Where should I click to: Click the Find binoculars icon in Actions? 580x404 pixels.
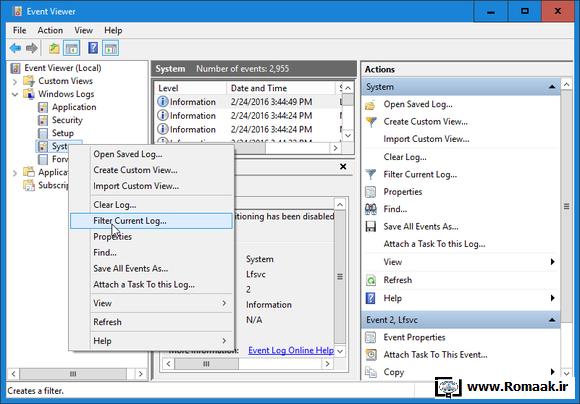[x=371, y=209]
